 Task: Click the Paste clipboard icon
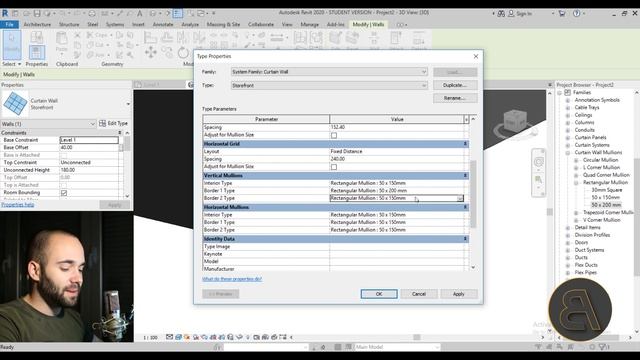[x=61, y=39]
